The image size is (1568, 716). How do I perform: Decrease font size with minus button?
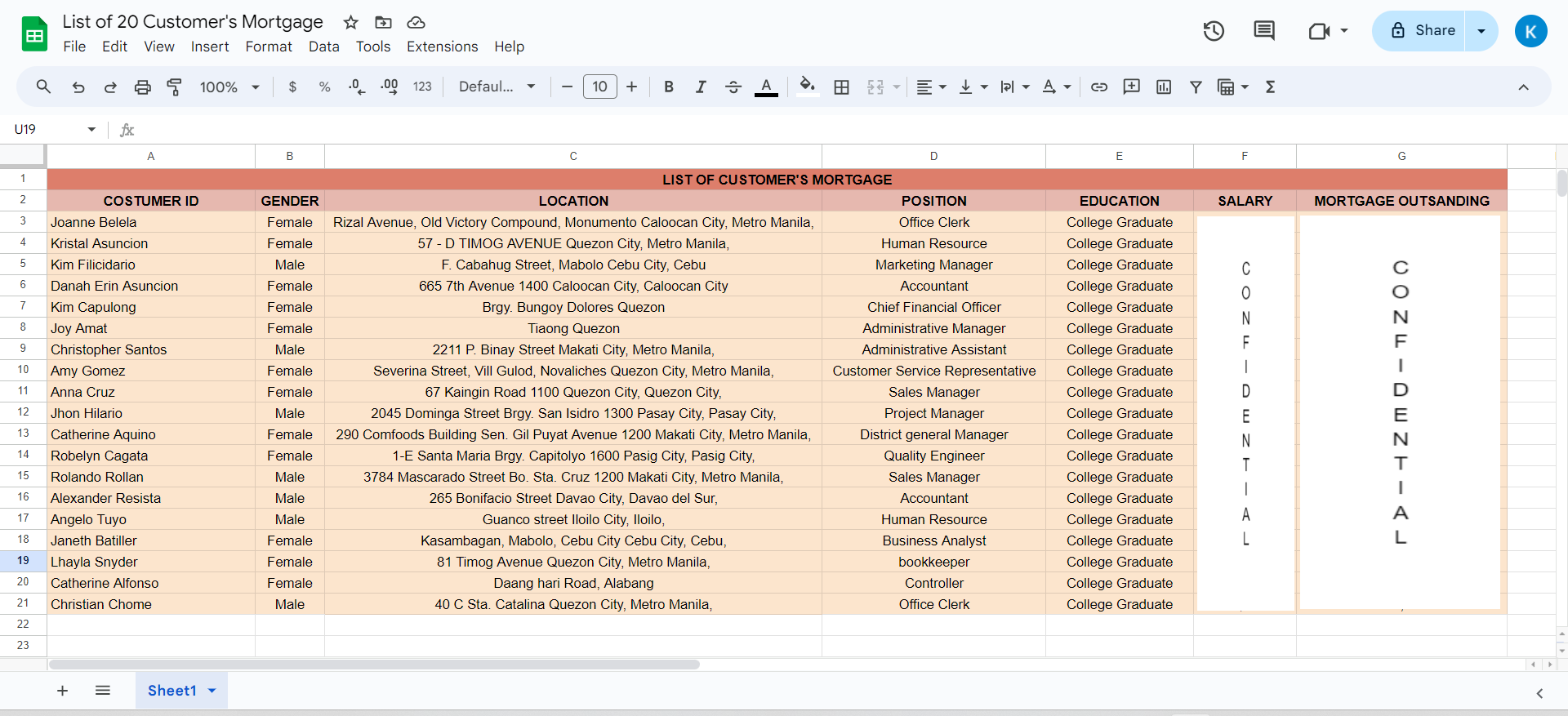click(x=567, y=87)
